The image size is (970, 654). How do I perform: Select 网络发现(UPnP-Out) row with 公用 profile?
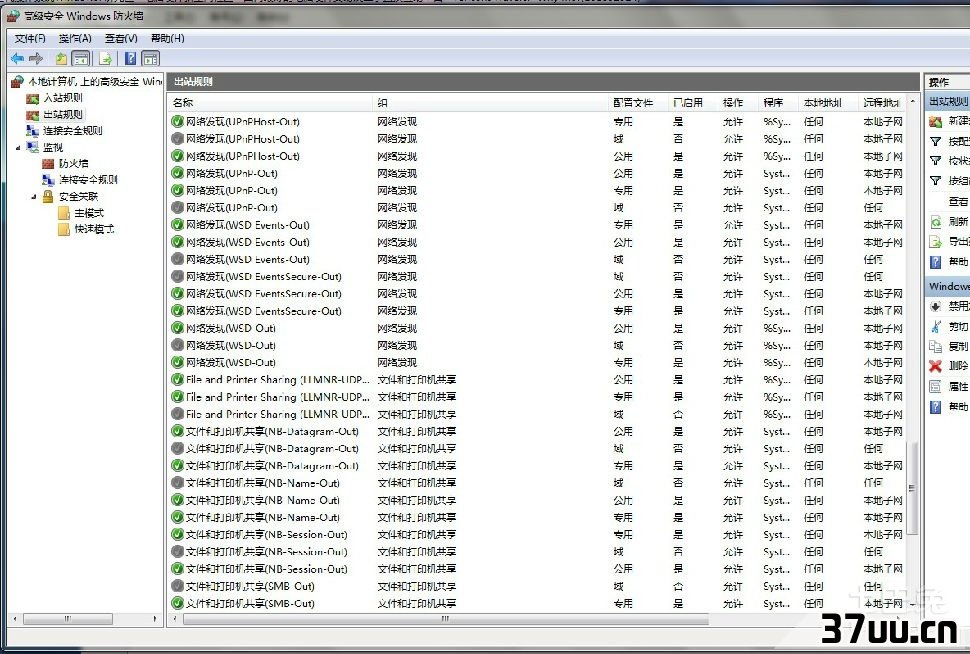coord(537,173)
